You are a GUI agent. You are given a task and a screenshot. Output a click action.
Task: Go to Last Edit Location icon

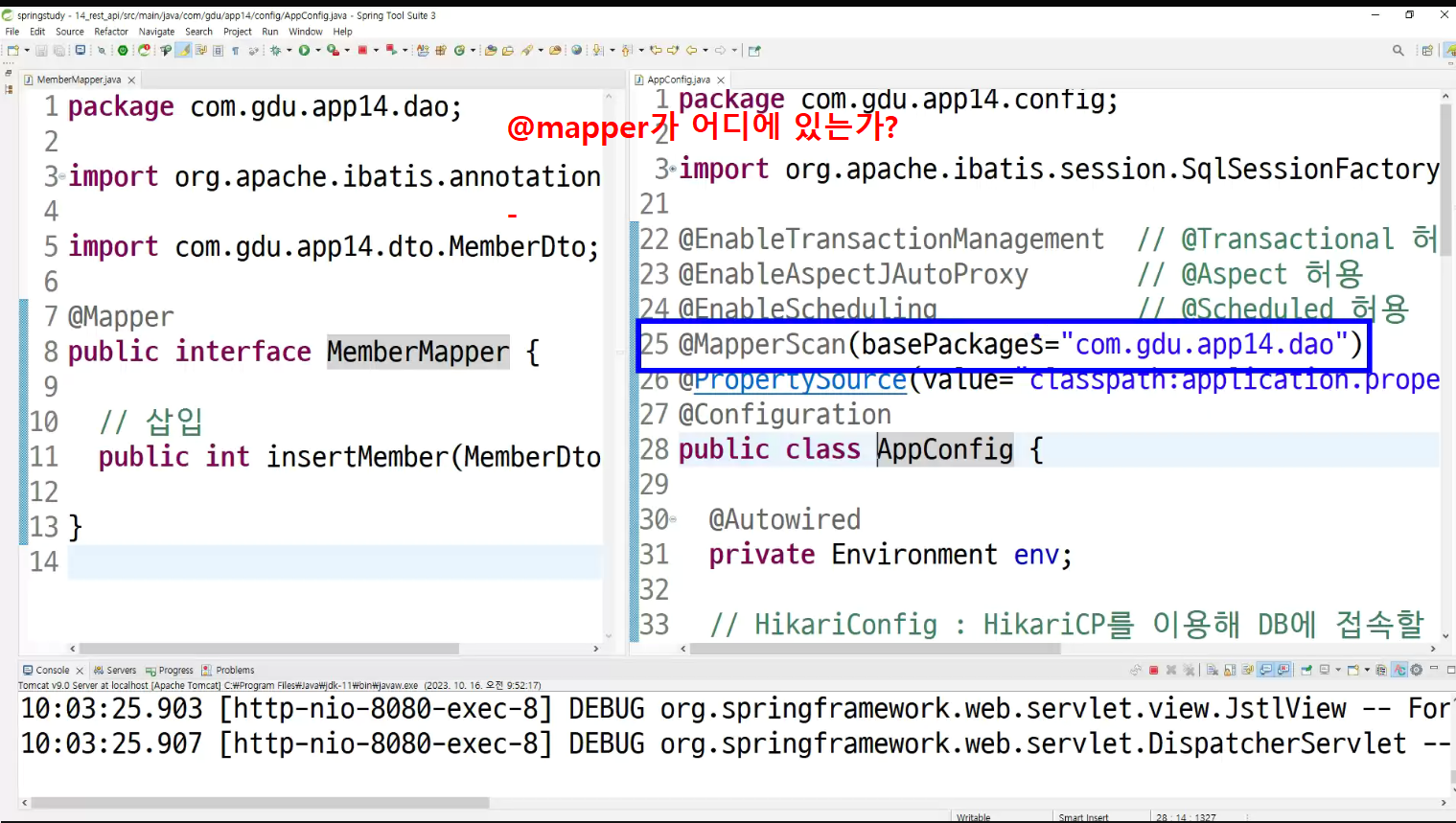click(x=657, y=50)
